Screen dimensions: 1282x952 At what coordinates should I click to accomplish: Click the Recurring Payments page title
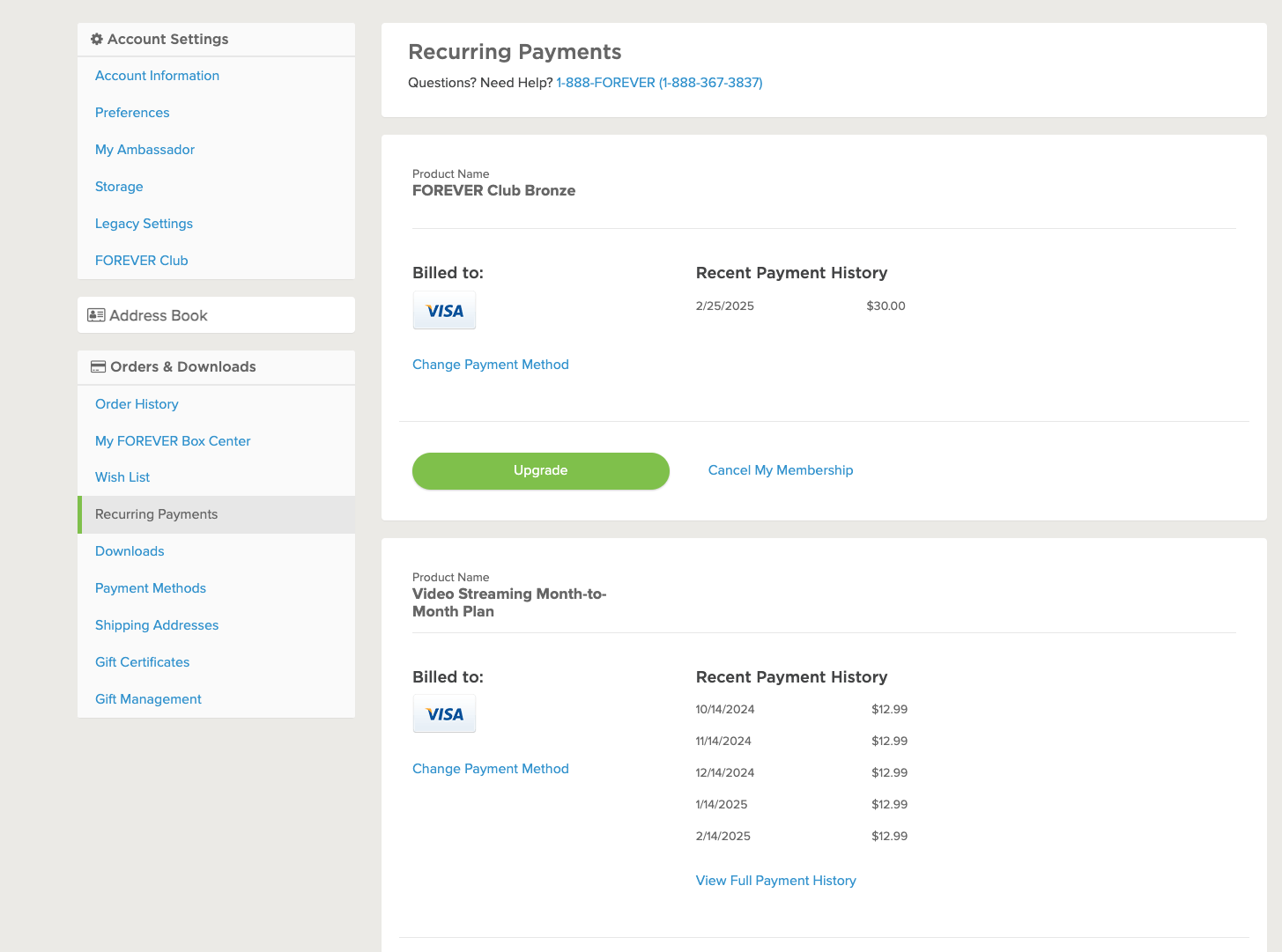click(x=515, y=52)
